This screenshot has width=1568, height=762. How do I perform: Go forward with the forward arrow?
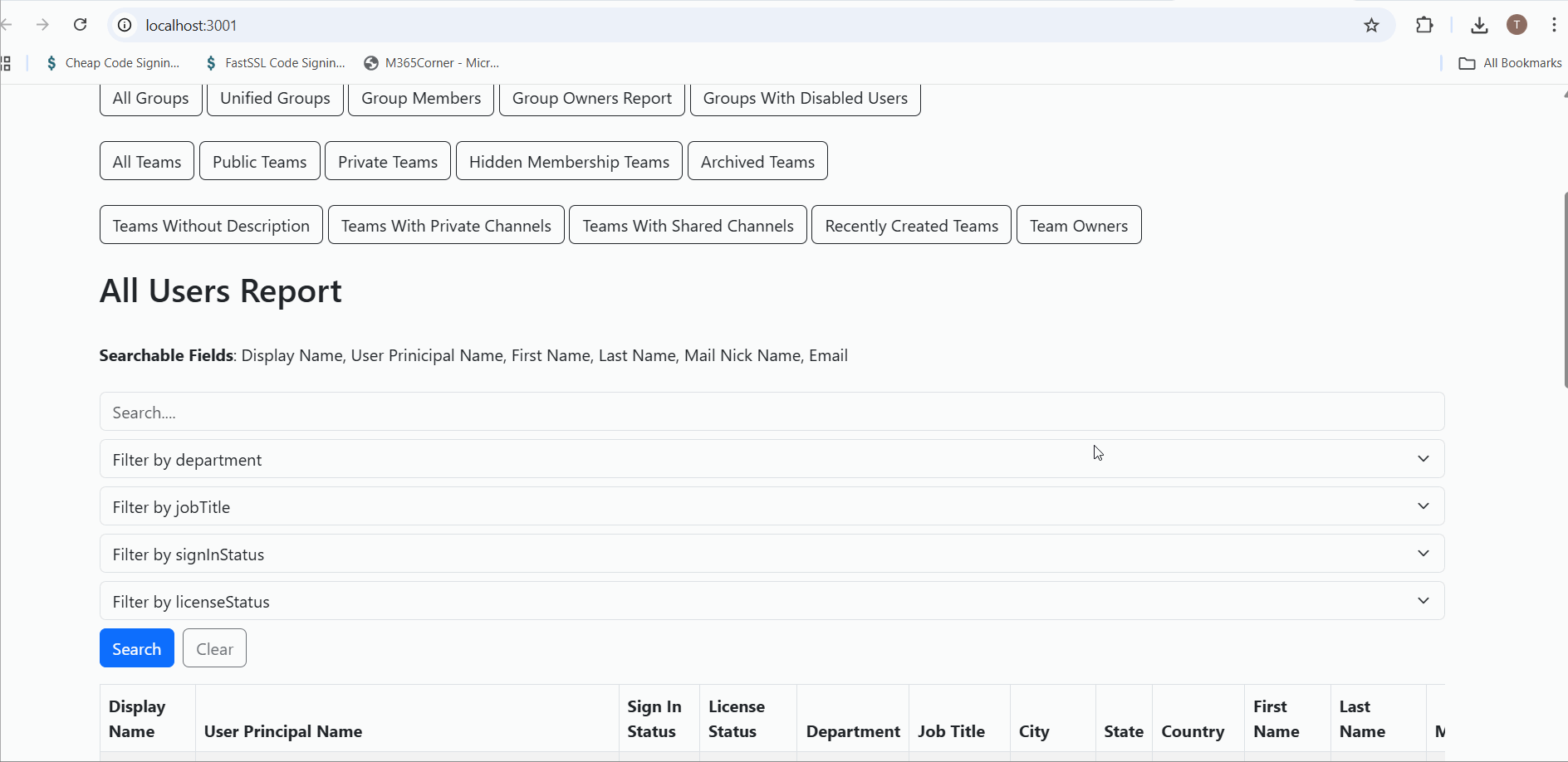point(42,25)
